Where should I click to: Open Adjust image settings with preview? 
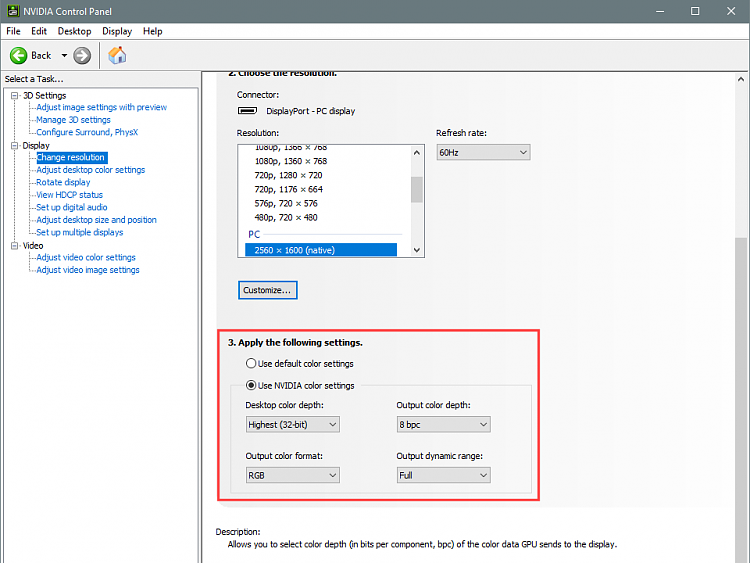click(x=101, y=107)
